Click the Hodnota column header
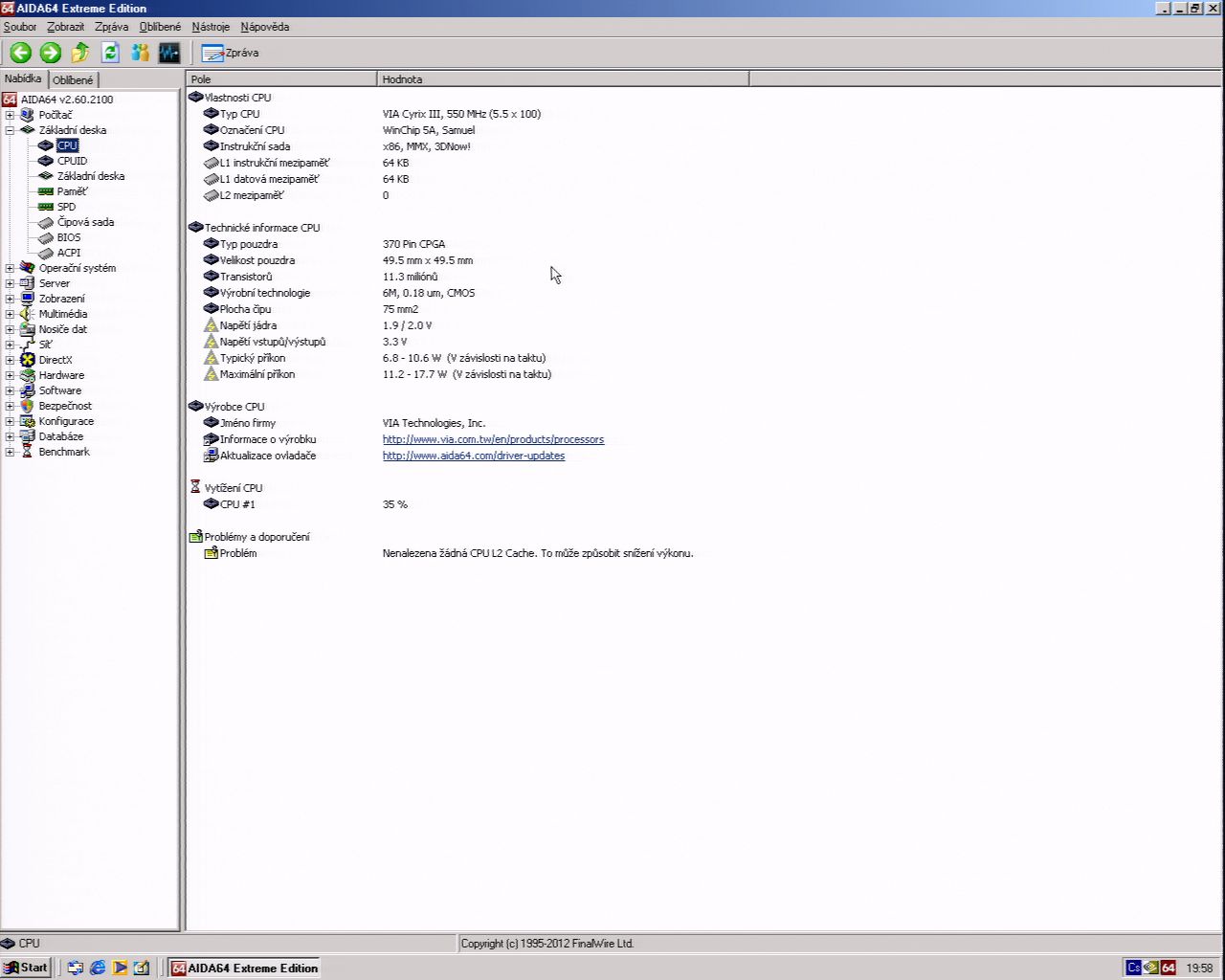This screenshot has width=1225, height=980. pyautogui.click(x=563, y=78)
